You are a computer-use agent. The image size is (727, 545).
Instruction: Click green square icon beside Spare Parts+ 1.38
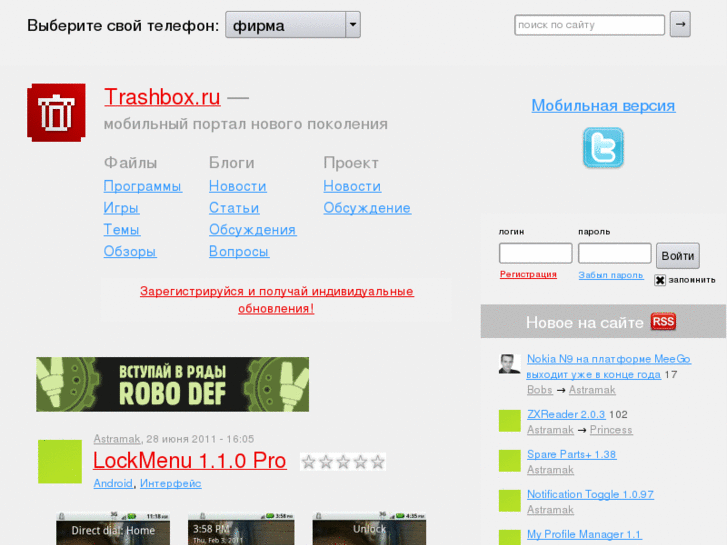(x=510, y=461)
